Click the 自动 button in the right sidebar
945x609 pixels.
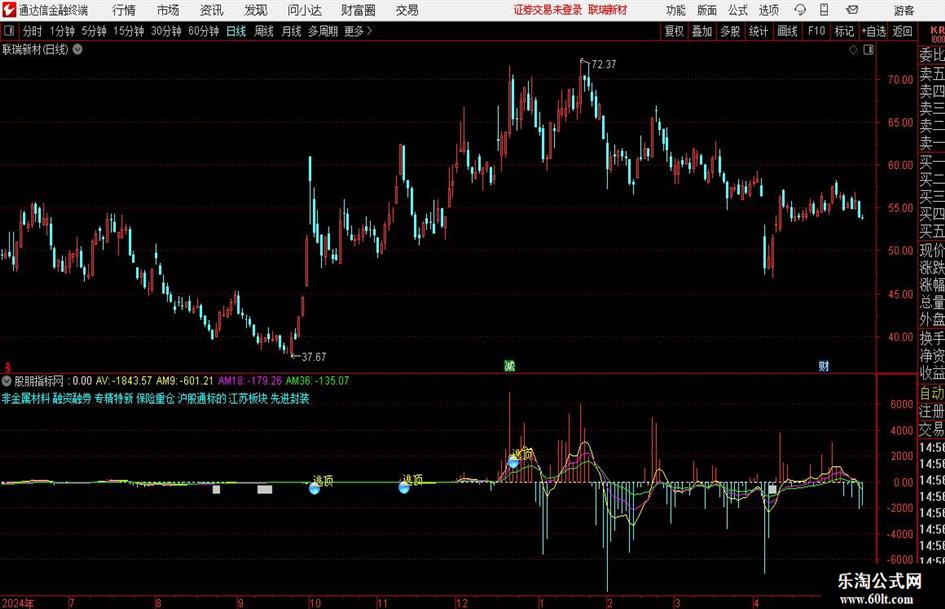[x=932, y=393]
